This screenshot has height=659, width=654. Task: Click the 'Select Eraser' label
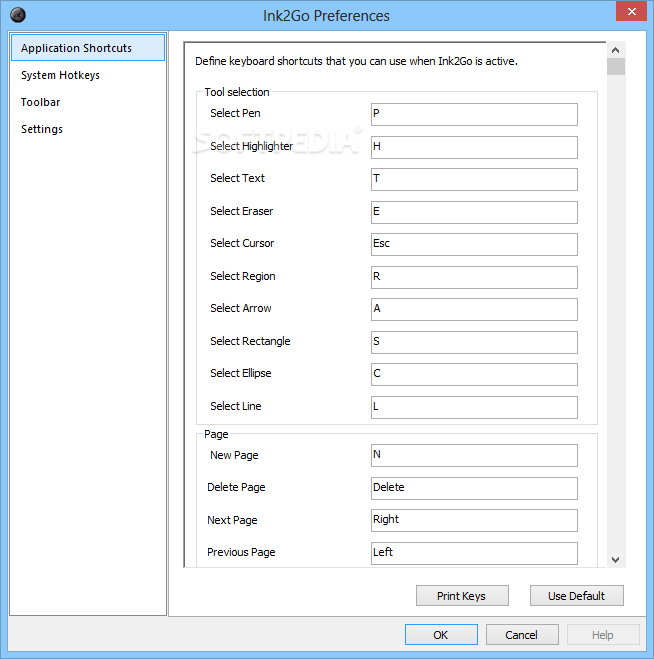(242, 211)
